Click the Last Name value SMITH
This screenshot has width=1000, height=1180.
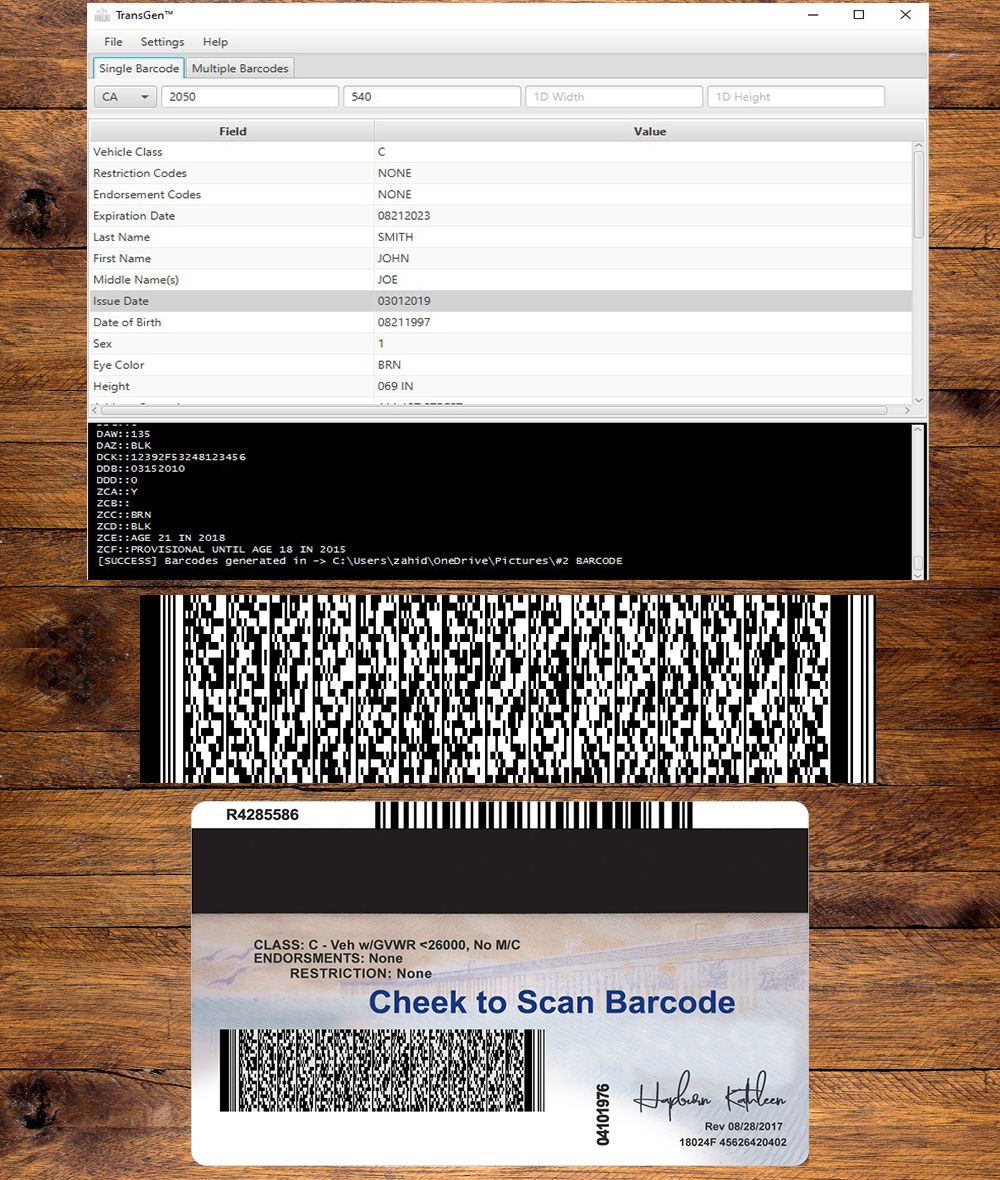pyautogui.click(x=395, y=237)
